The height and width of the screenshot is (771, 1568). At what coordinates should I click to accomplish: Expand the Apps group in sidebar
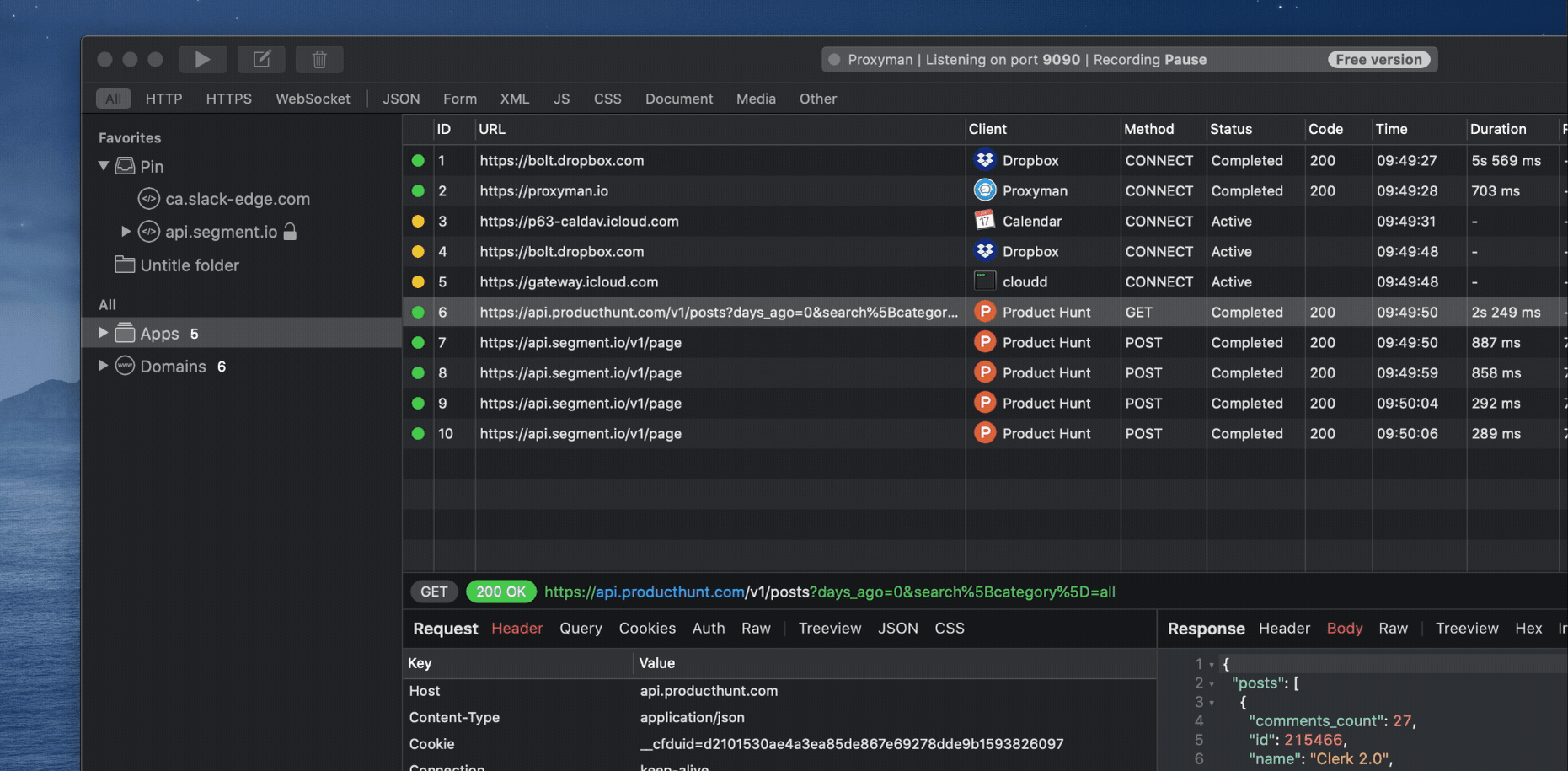tap(103, 333)
